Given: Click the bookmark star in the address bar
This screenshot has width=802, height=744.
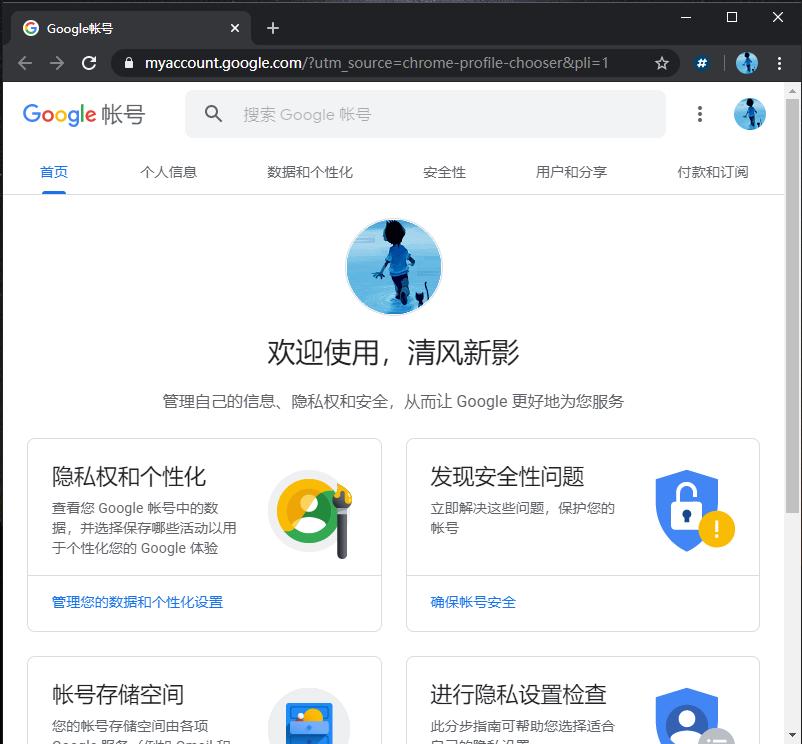Looking at the screenshot, I should [661, 62].
